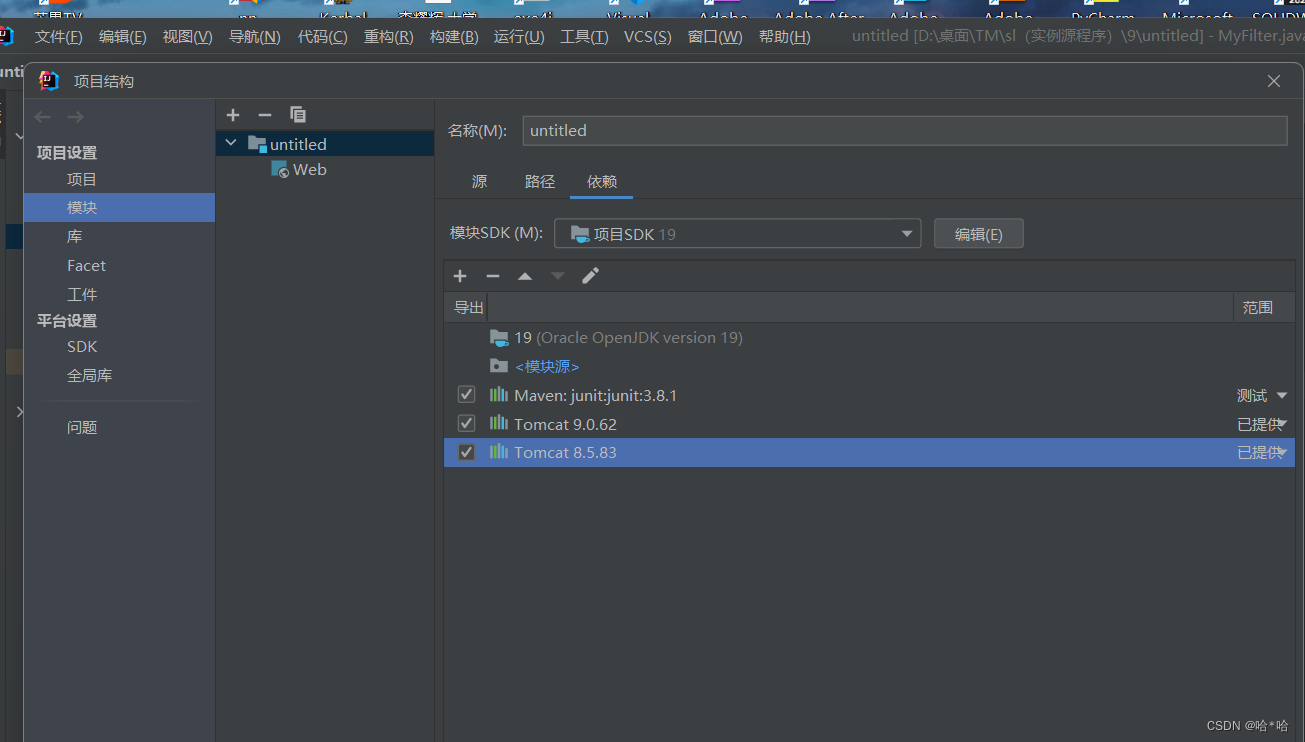Open the 重构(R) menu

[388, 37]
